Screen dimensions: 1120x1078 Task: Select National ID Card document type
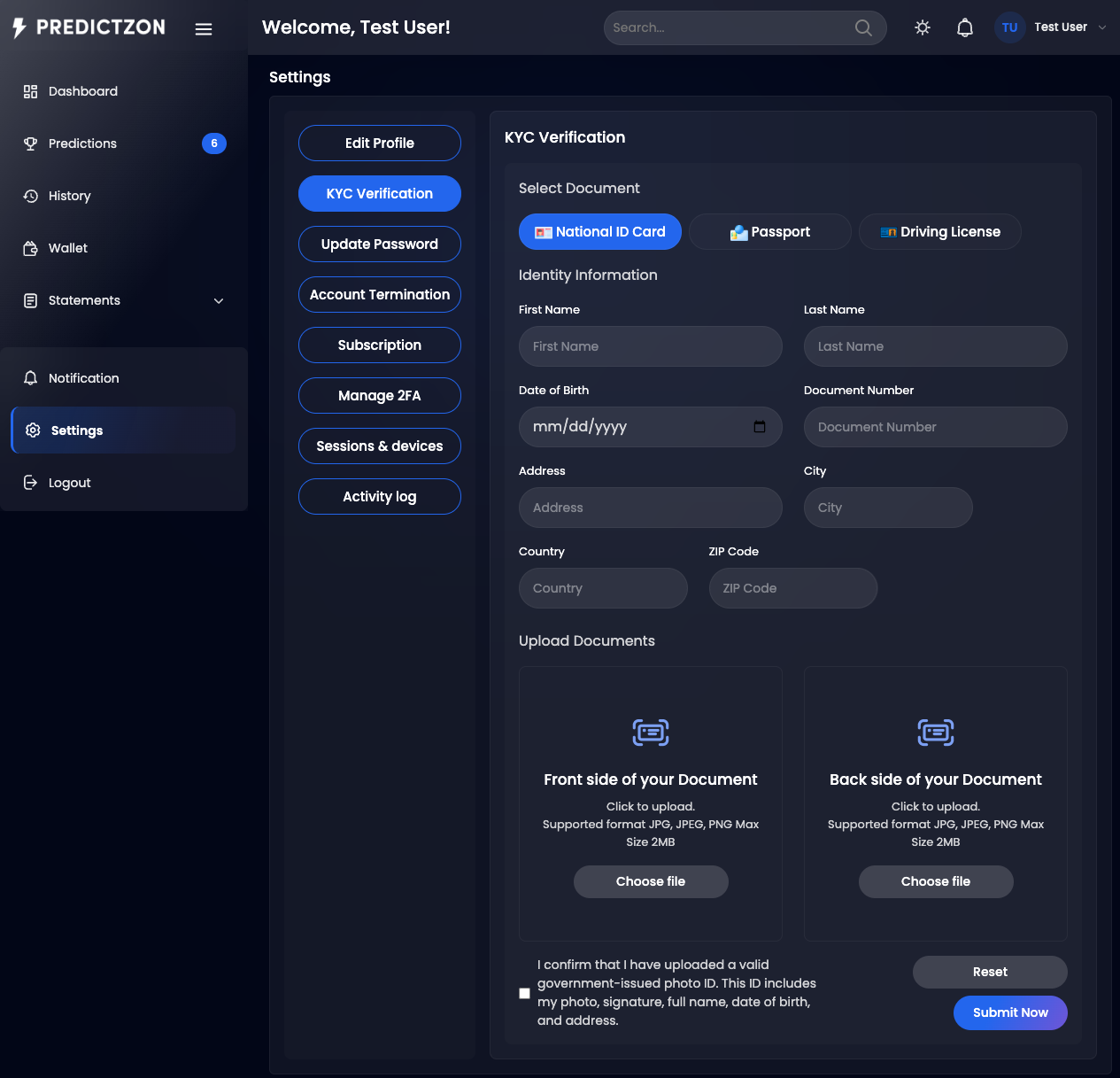coord(600,232)
